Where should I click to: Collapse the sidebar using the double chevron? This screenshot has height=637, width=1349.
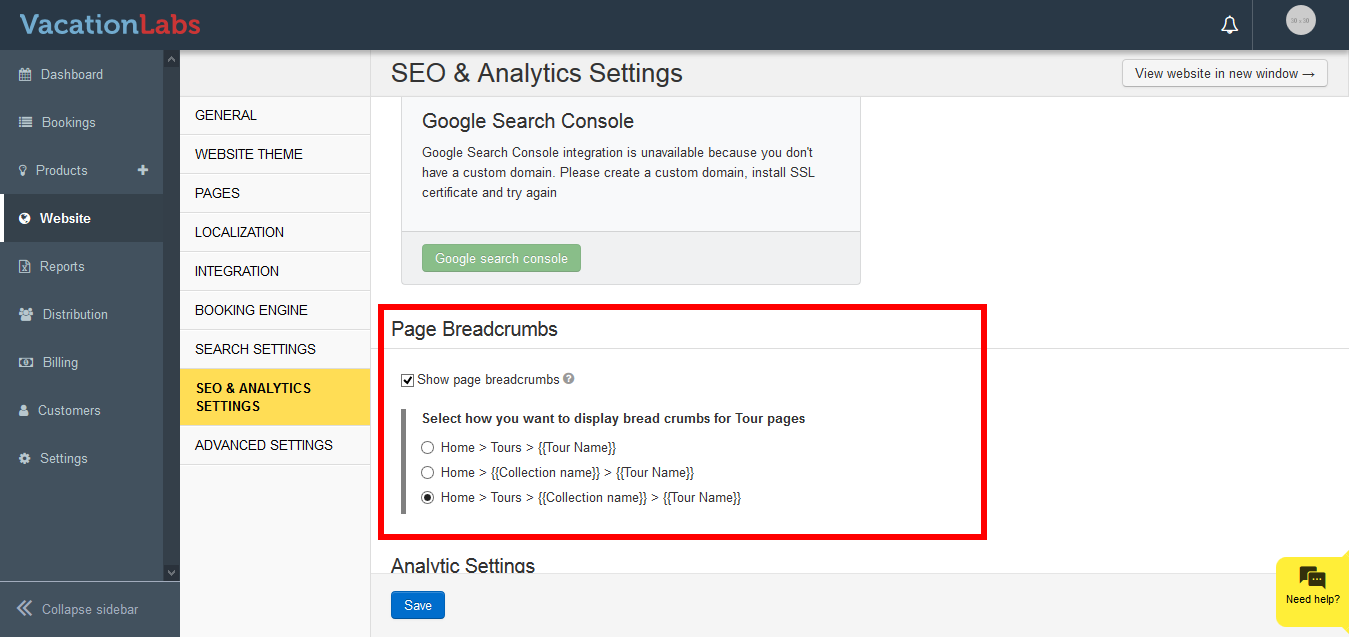tap(25, 608)
